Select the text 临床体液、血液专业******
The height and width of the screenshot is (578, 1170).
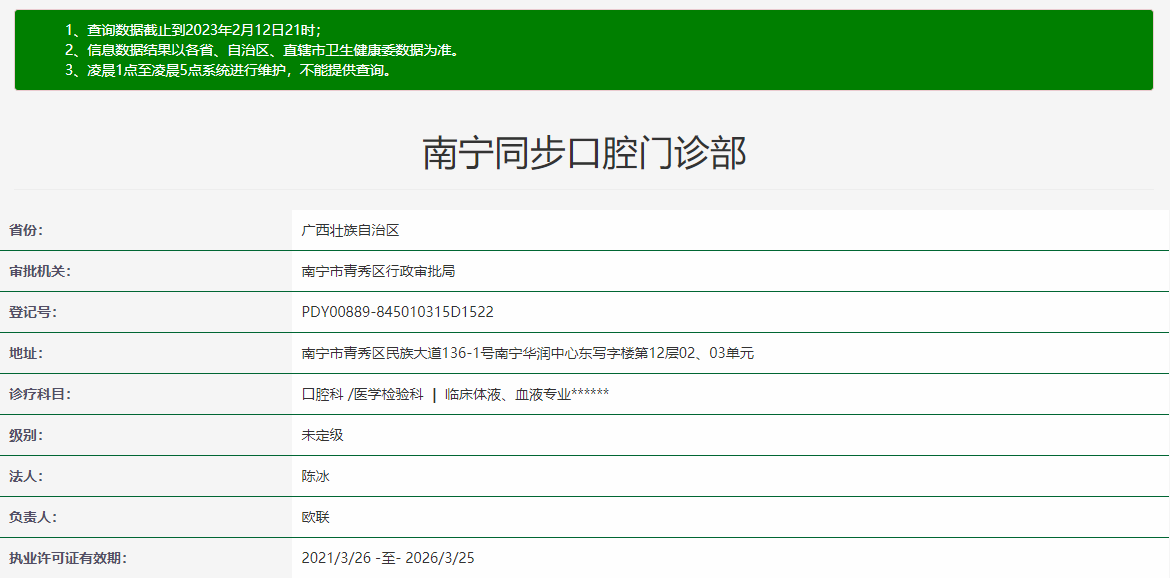(x=527, y=395)
